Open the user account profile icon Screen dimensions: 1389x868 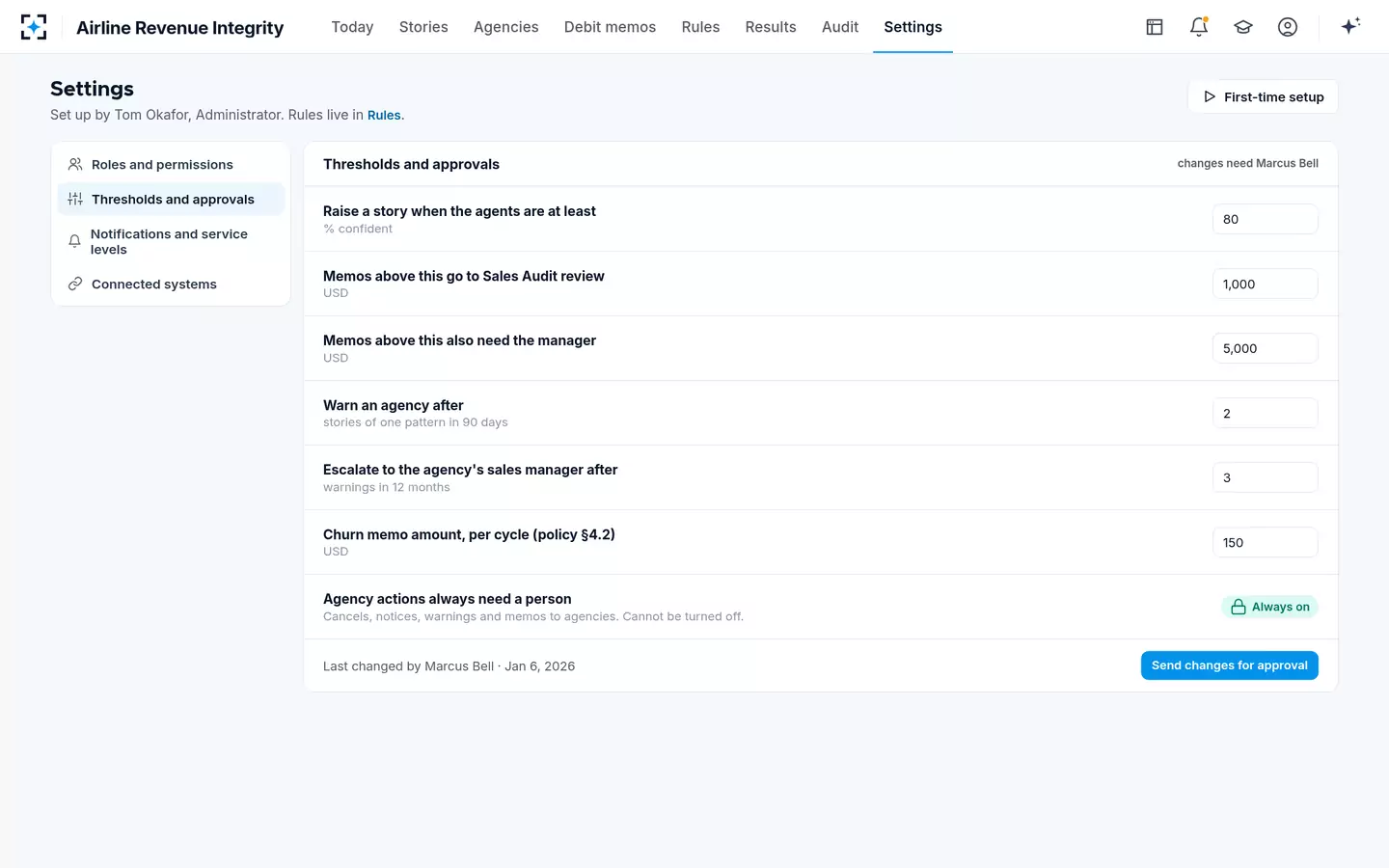pyautogui.click(x=1288, y=27)
